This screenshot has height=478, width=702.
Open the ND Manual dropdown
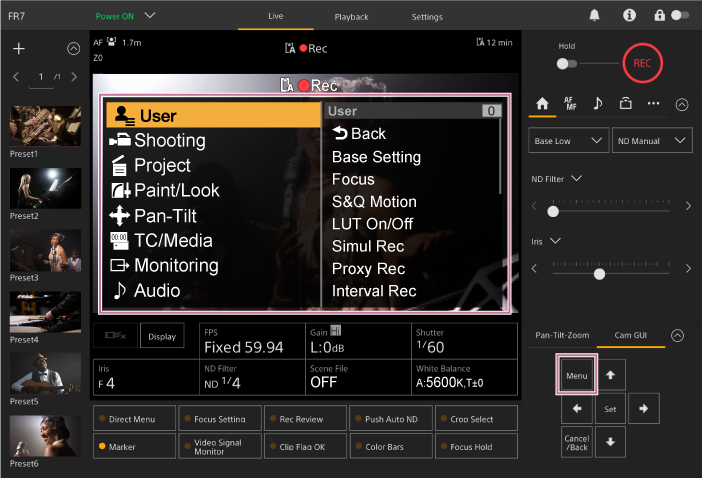(651, 141)
